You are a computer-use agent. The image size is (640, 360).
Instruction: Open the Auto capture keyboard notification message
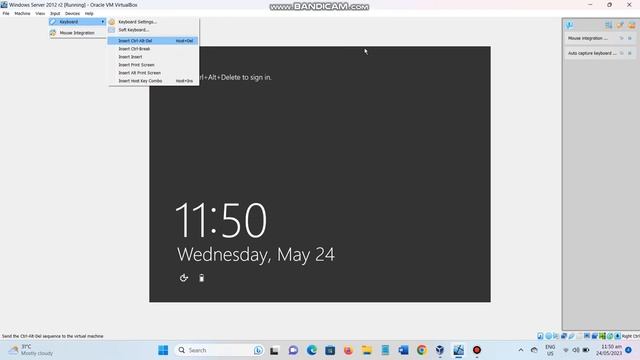pyautogui.click(x=592, y=53)
